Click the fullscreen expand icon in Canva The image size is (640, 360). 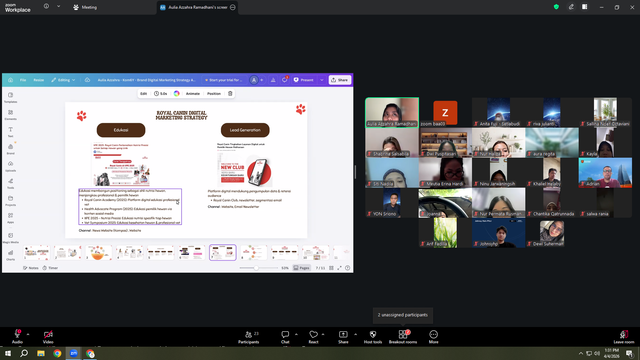point(339,268)
